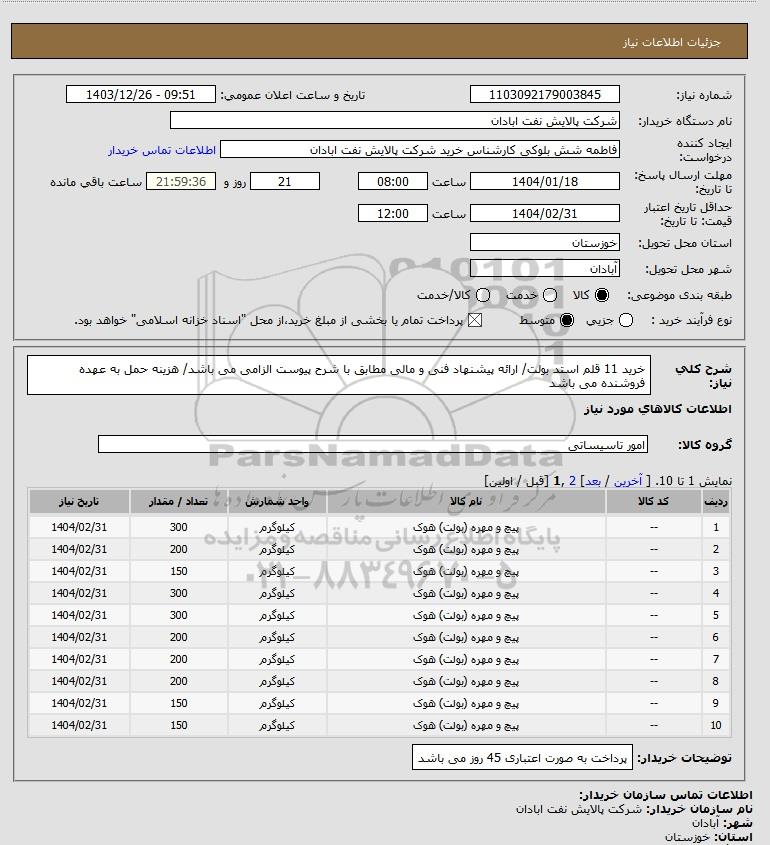Click the buyer notes field about 45-day credit payment
The width and height of the screenshot is (770, 845).
tap(522, 758)
